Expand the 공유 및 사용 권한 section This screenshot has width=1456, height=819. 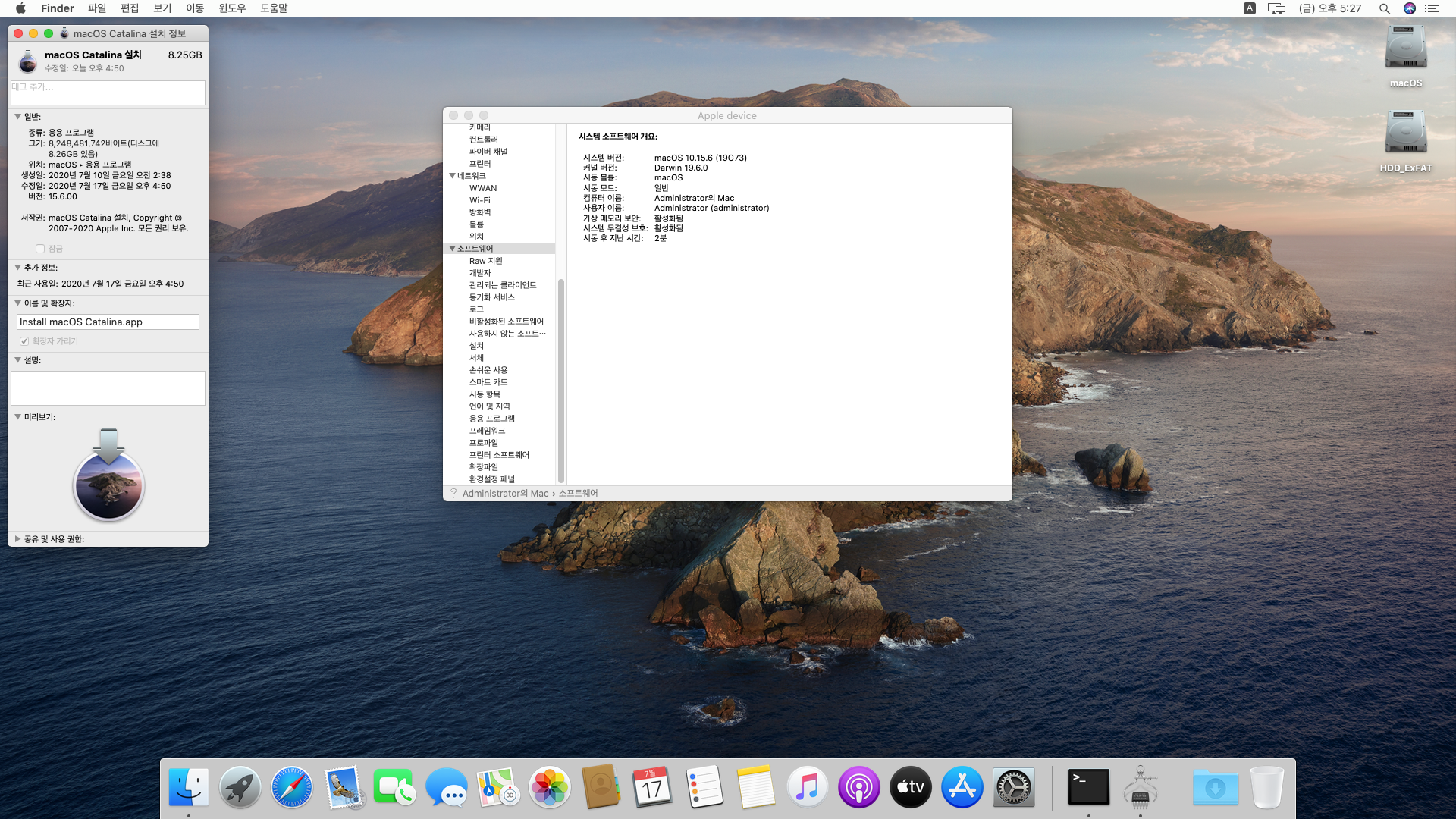pos(17,539)
